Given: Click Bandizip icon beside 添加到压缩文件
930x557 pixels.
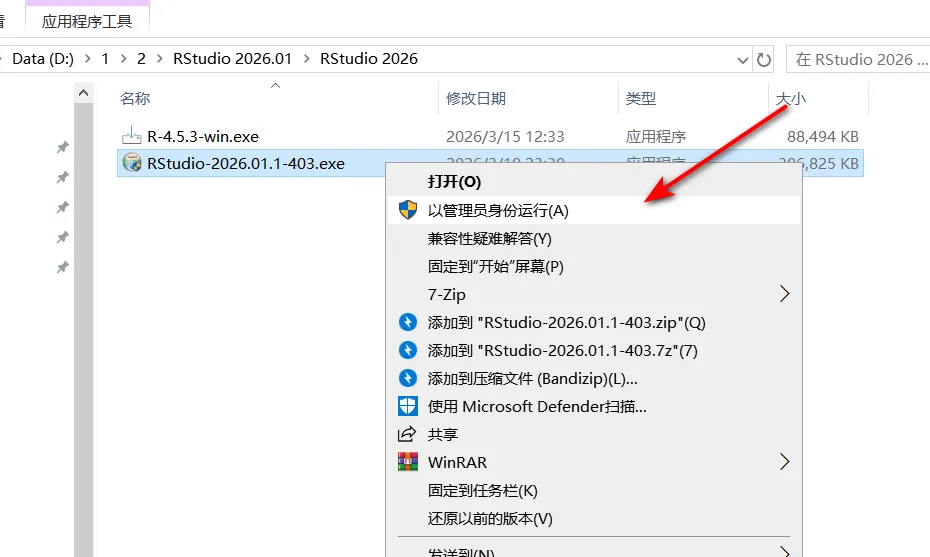Looking at the screenshot, I should point(408,378).
